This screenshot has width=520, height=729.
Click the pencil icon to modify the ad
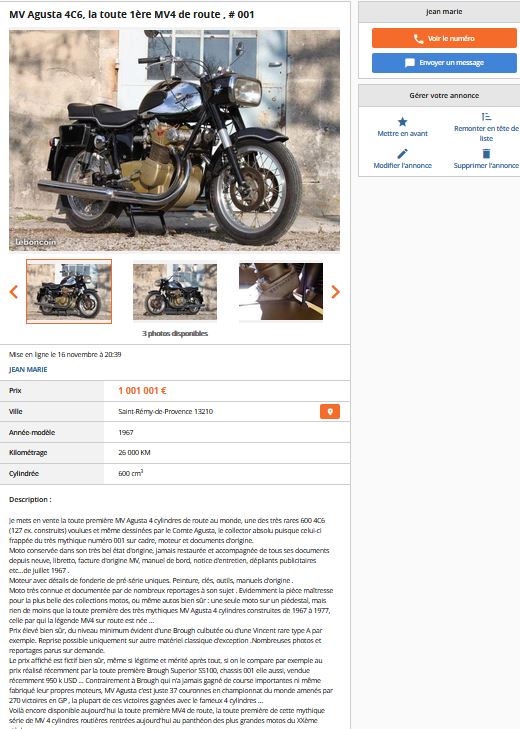(402, 153)
